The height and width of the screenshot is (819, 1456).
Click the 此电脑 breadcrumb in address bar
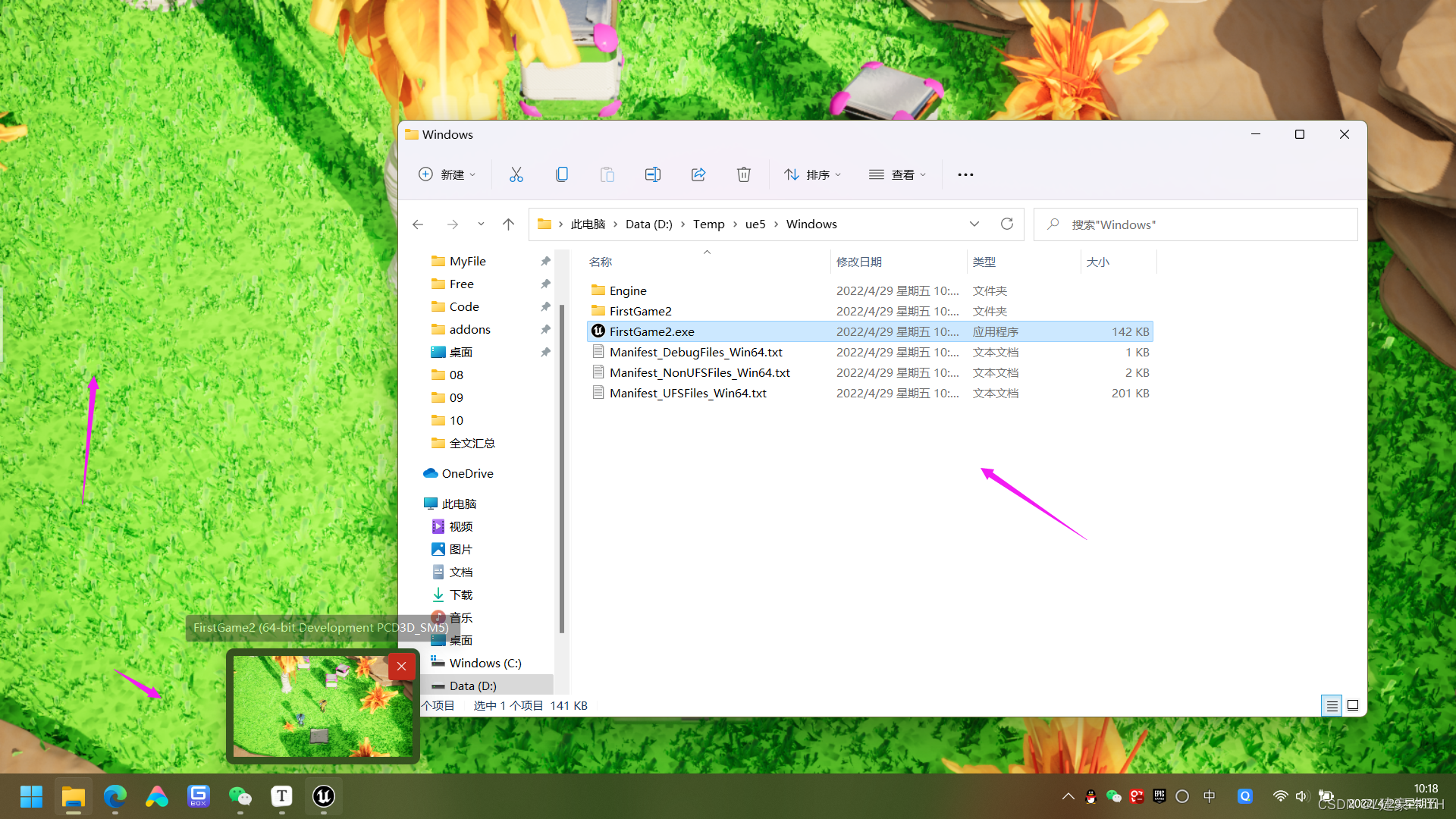588,224
